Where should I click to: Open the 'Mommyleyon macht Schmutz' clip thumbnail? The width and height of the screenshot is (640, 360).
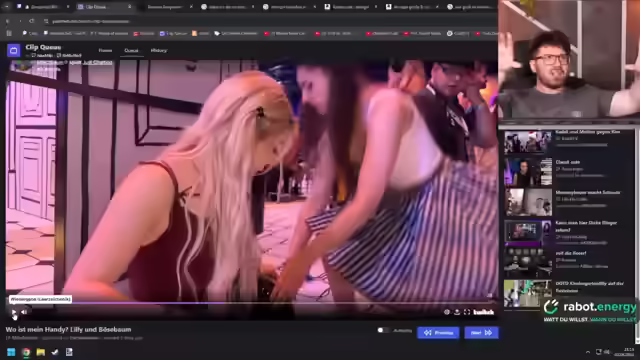527,203
